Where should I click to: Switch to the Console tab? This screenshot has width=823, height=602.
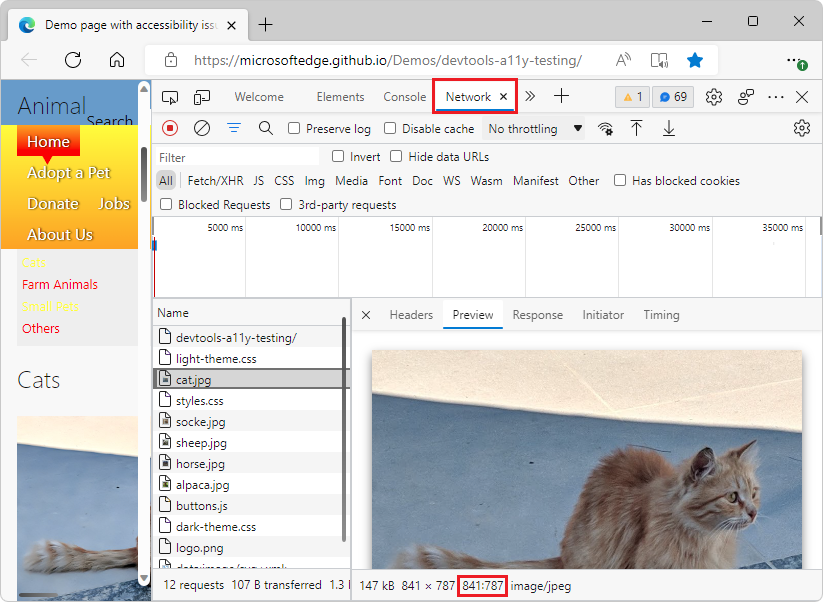click(404, 97)
